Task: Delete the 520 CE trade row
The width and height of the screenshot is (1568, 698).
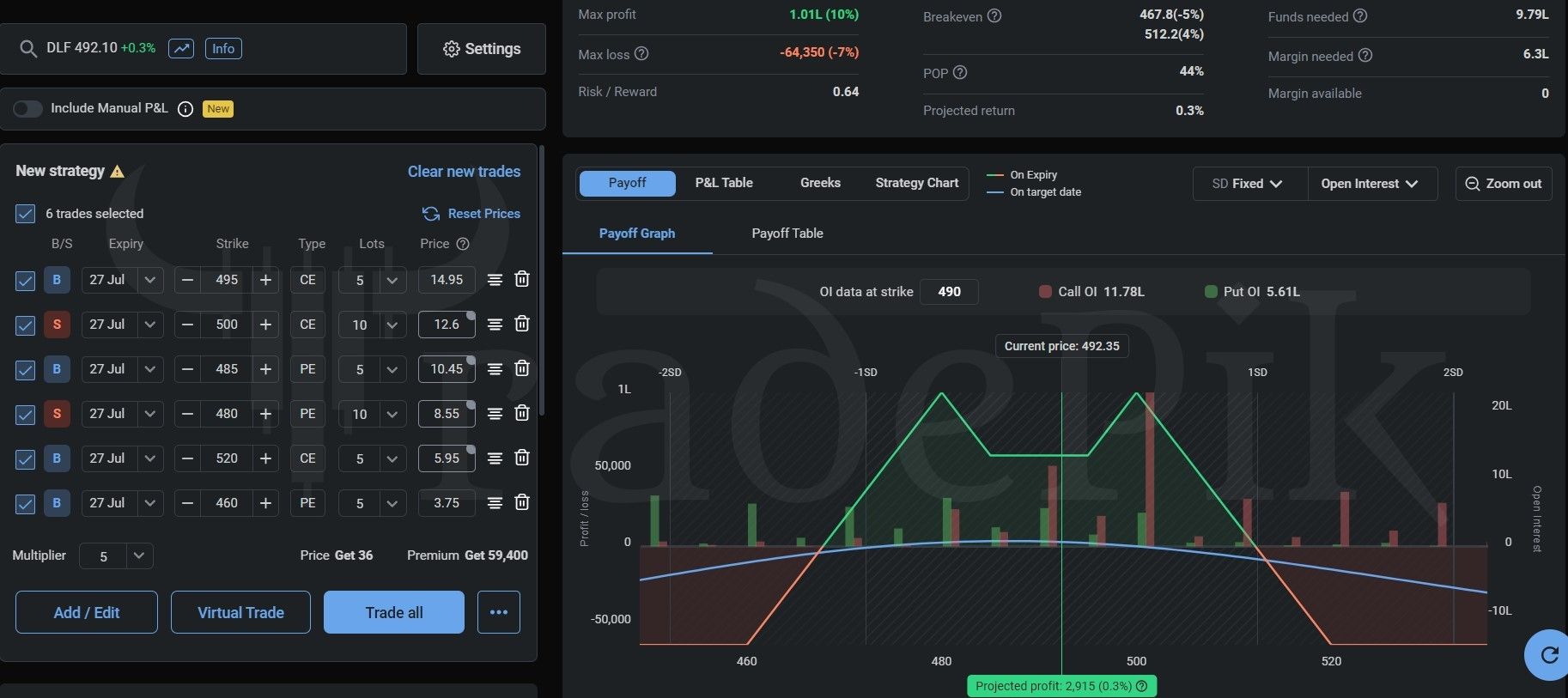Action: tap(522, 458)
